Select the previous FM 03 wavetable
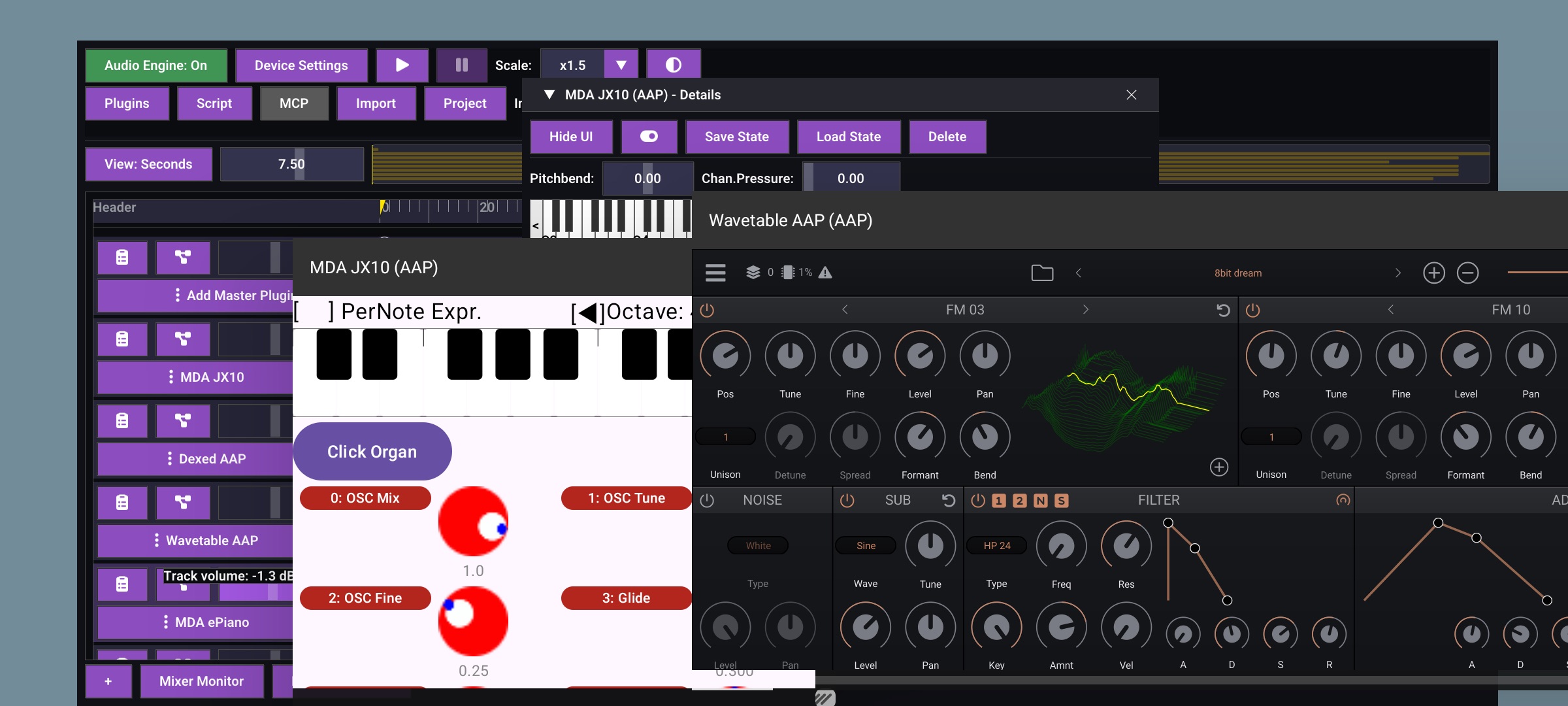The width and height of the screenshot is (1568, 706). coord(845,309)
